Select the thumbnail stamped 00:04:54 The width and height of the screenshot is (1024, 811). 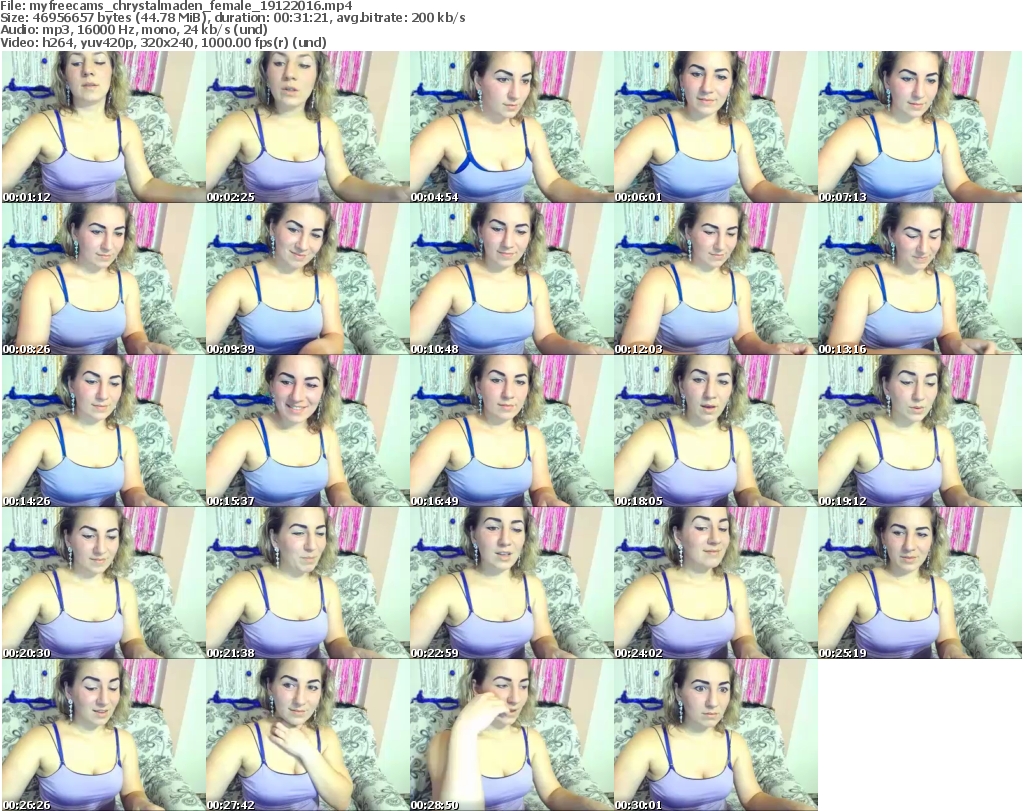511,127
